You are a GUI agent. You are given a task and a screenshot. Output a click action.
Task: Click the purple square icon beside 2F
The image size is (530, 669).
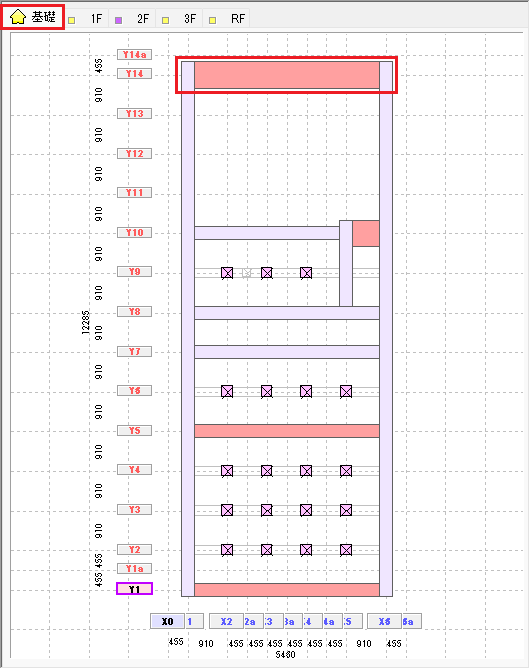[x=119, y=20]
